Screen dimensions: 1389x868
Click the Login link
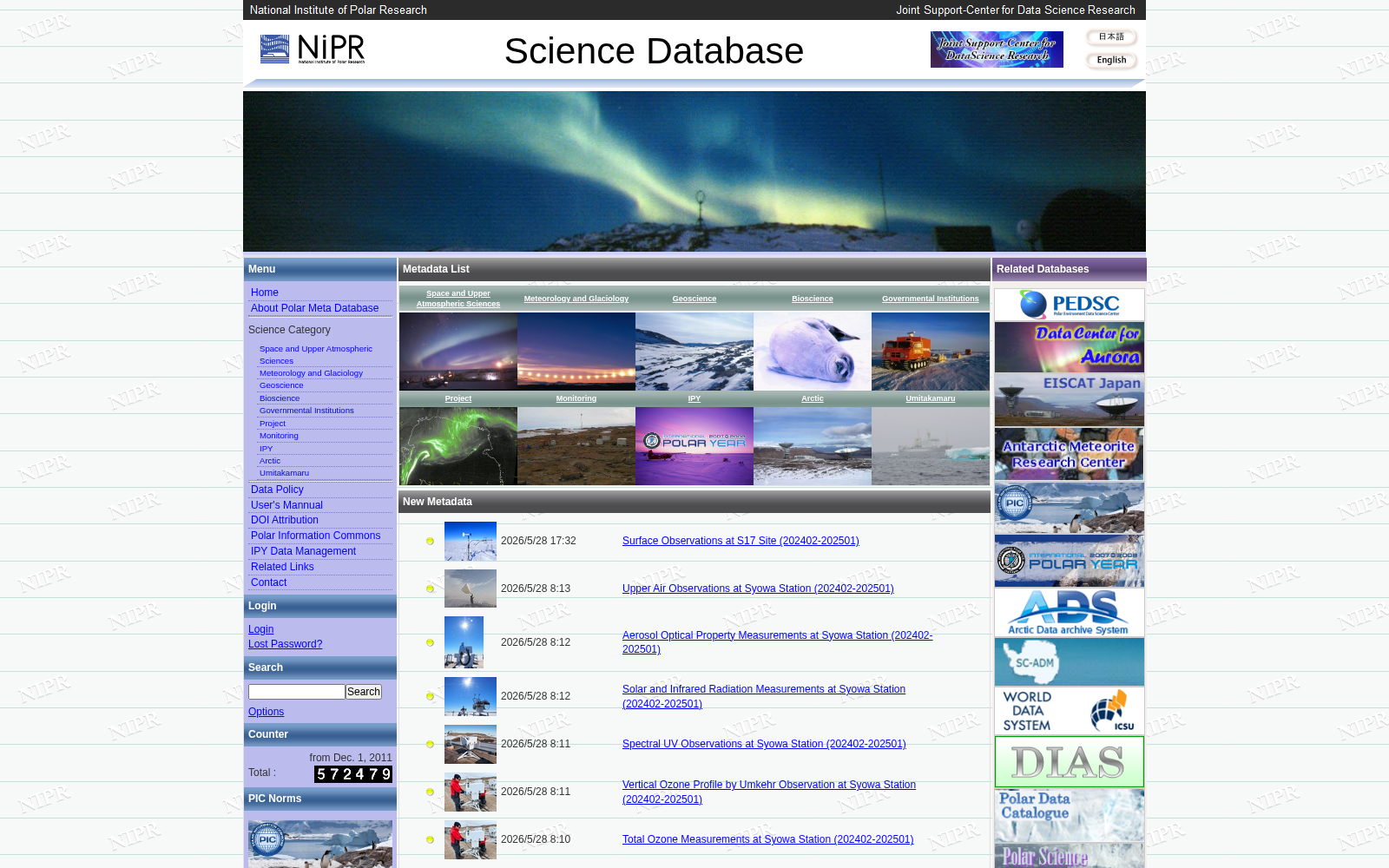[x=260, y=629]
